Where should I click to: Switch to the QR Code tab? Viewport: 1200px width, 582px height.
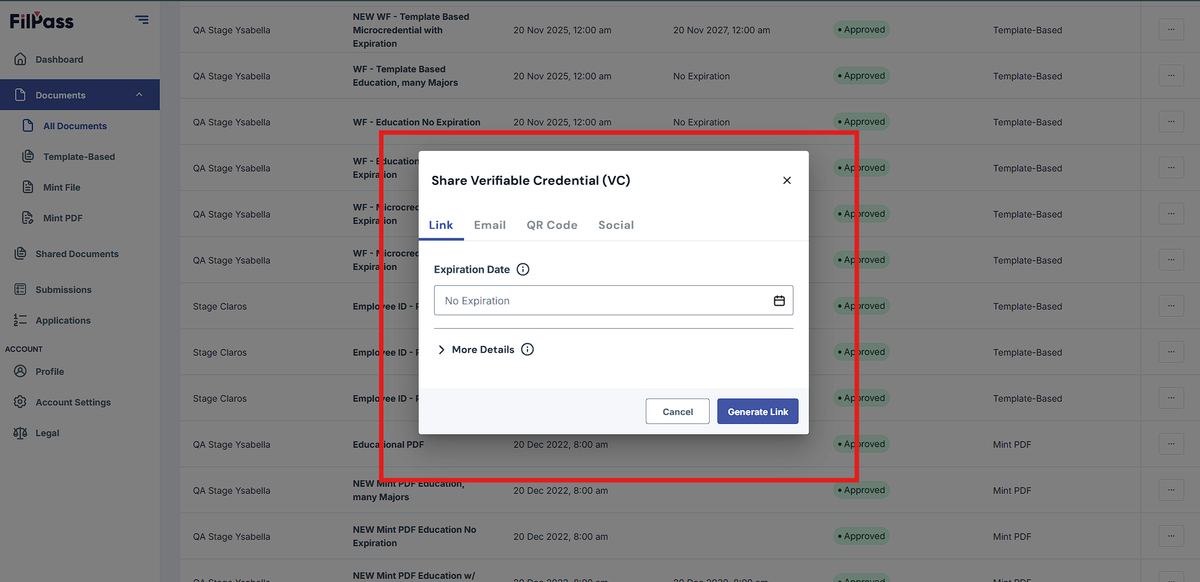pos(552,225)
